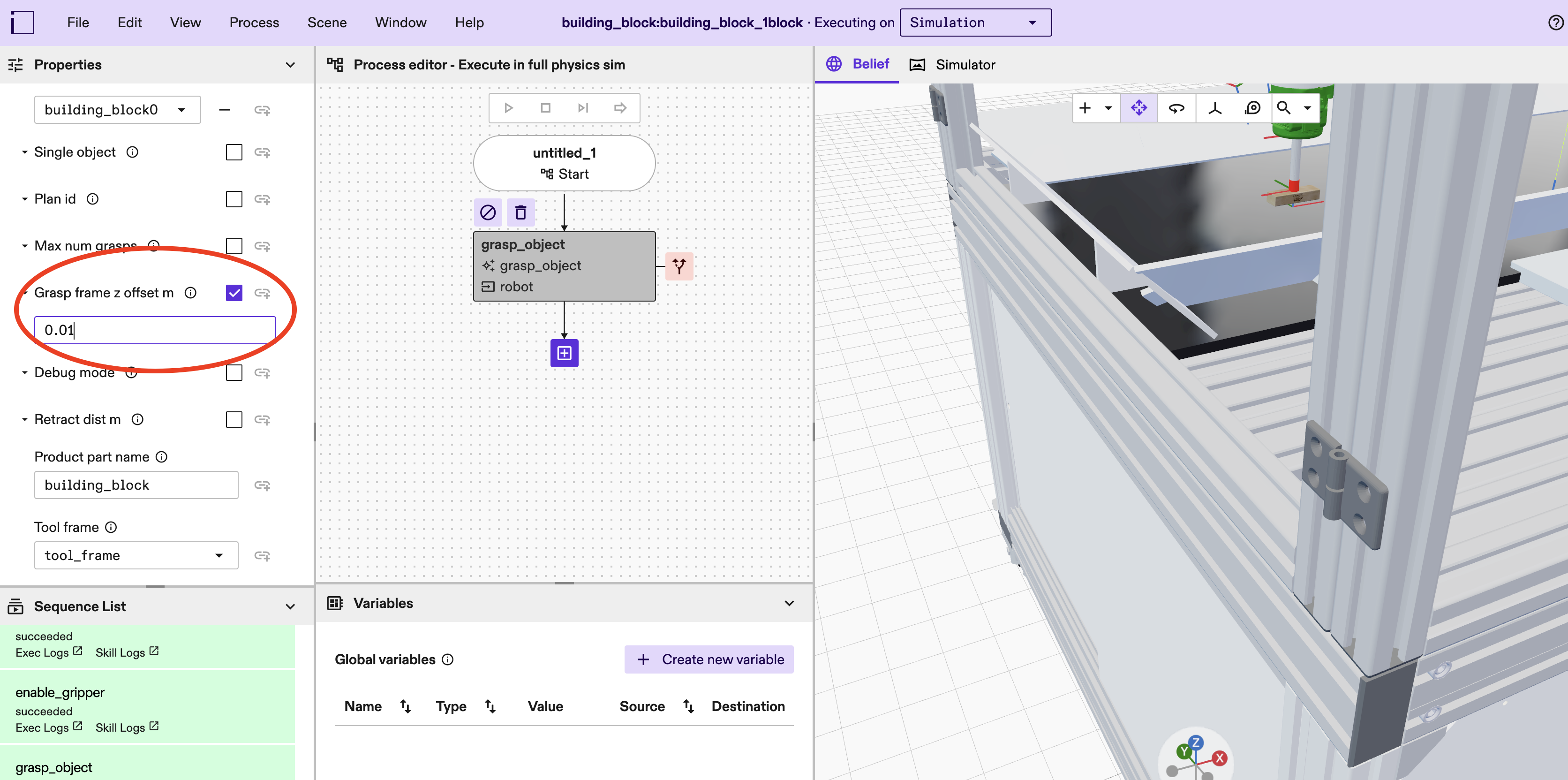This screenshot has width=1568, height=780.
Task: Activate the zoom magnifier tool in viewport
Action: tap(1284, 108)
